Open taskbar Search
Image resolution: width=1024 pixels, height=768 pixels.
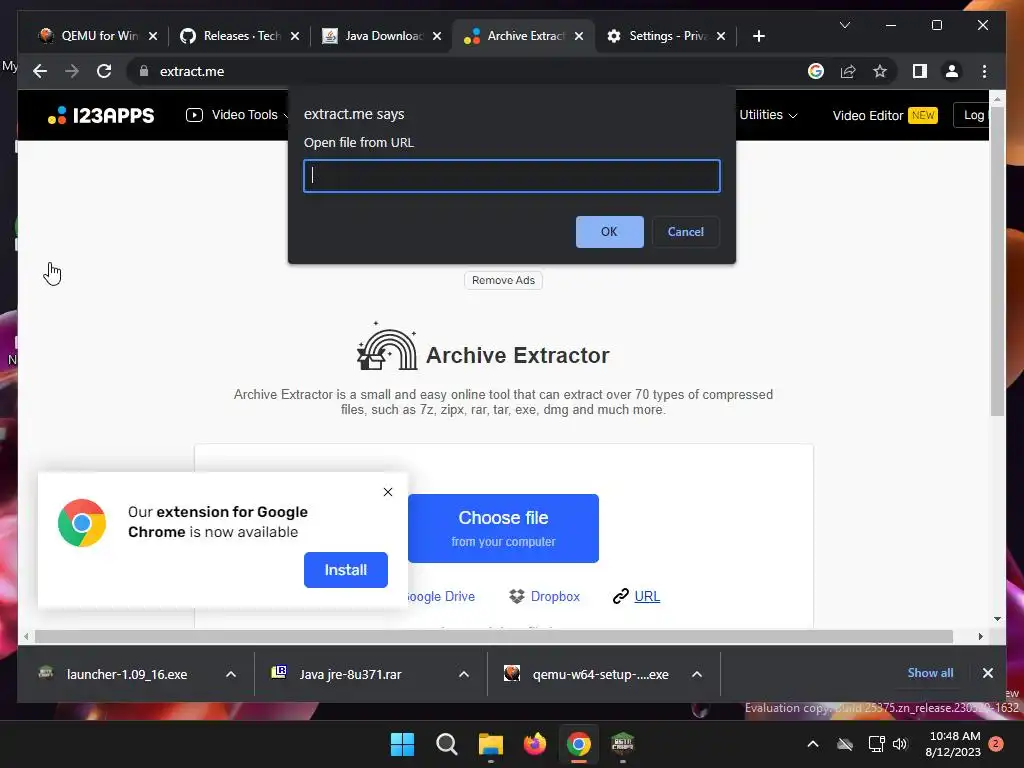pyautogui.click(x=447, y=744)
